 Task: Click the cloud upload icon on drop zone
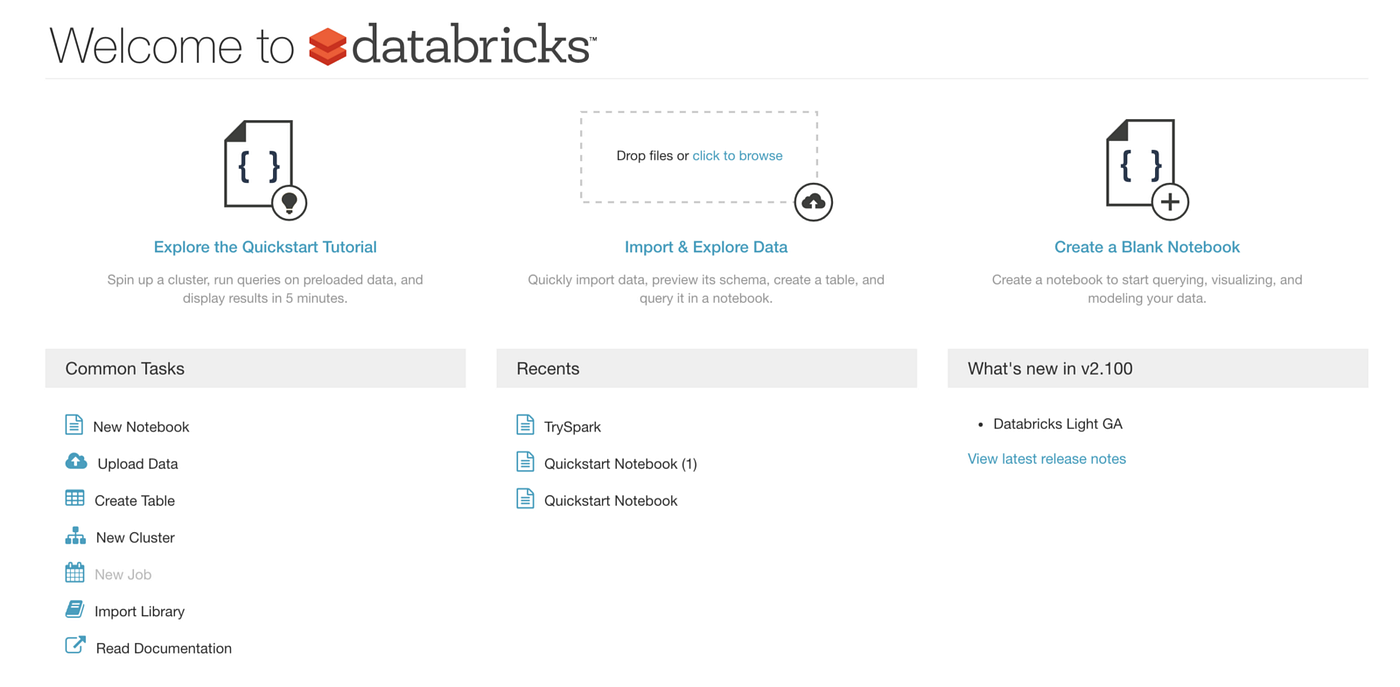click(813, 202)
